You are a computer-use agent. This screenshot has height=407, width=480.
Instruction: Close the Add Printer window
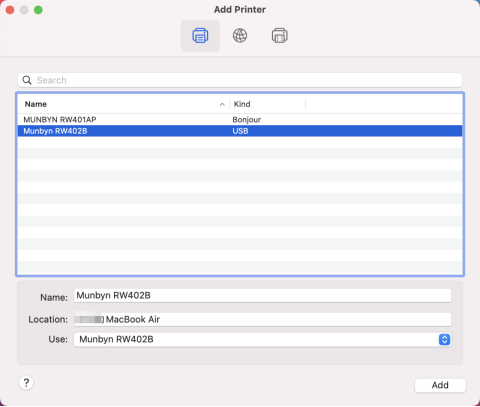coord(10,10)
